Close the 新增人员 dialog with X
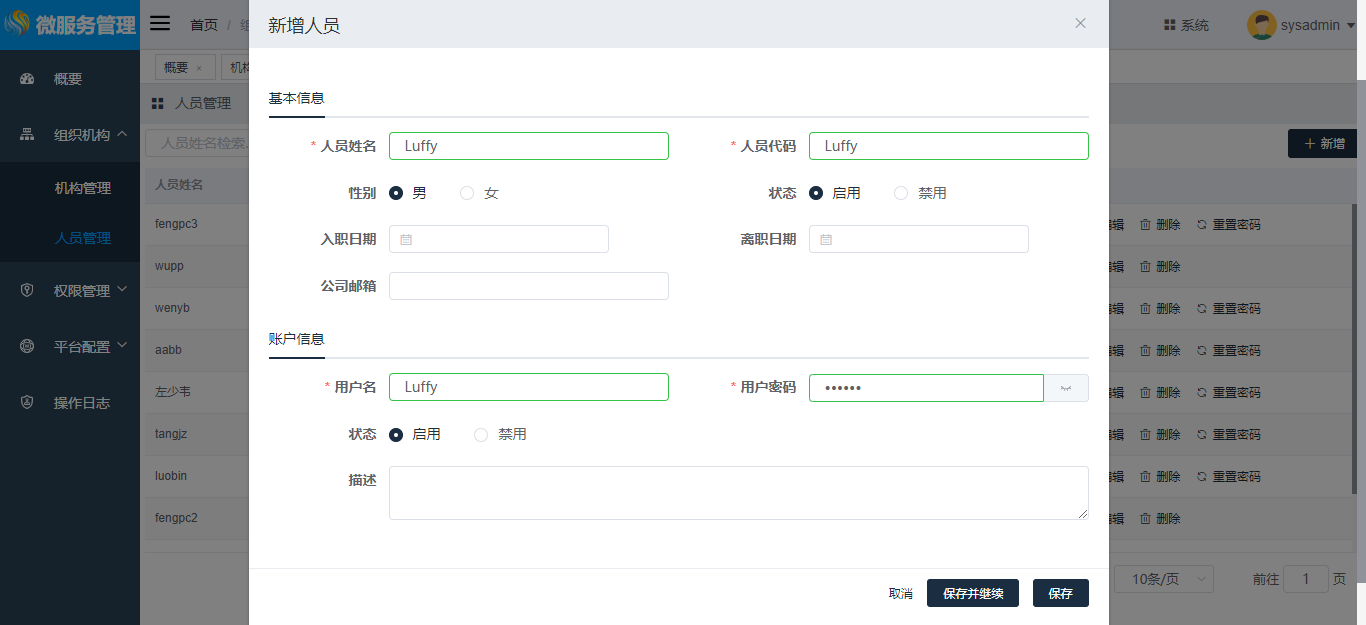The image size is (1366, 625). [x=1080, y=23]
